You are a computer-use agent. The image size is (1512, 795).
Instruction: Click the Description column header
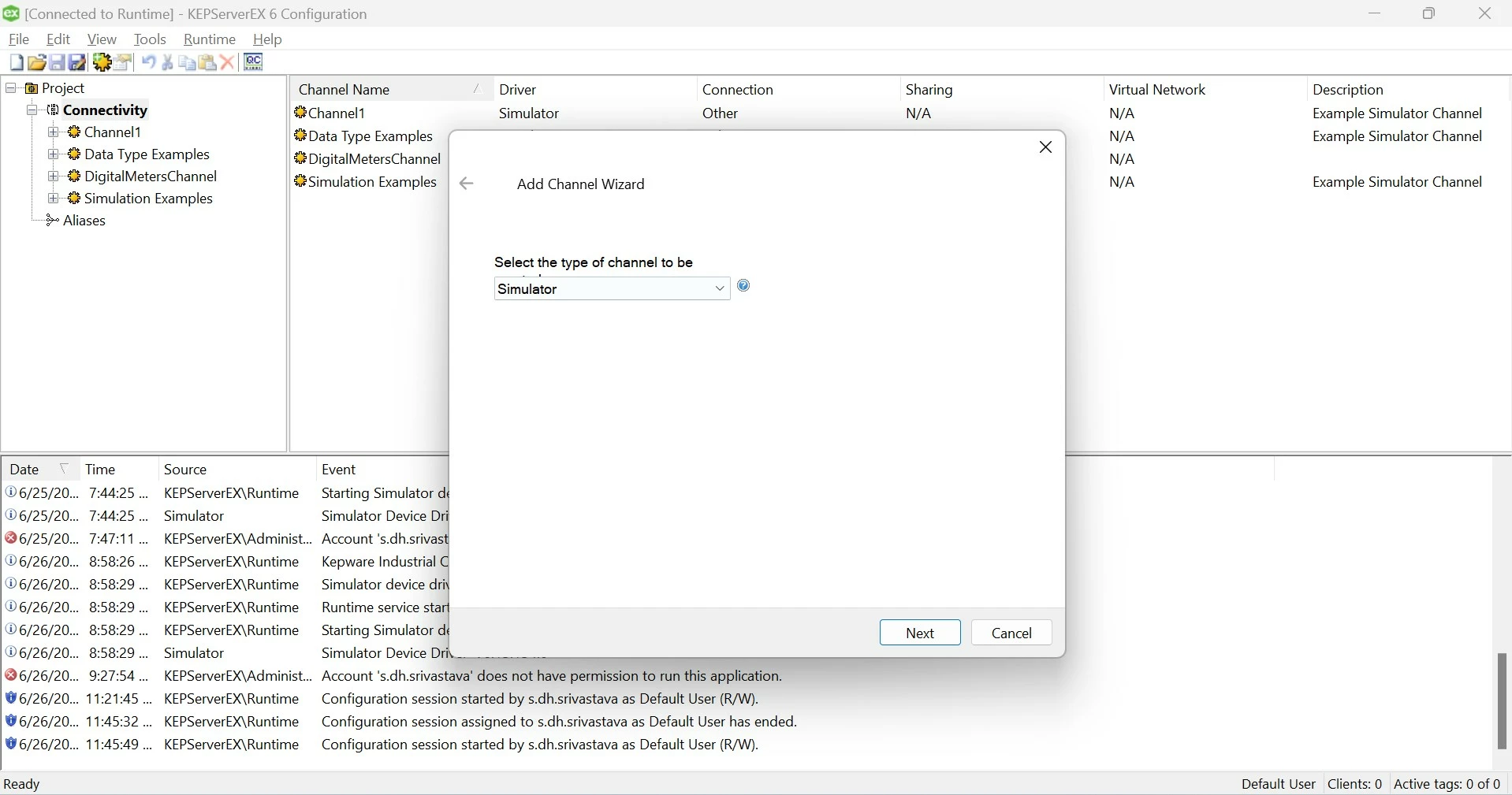pyautogui.click(x=1408, y=90)
